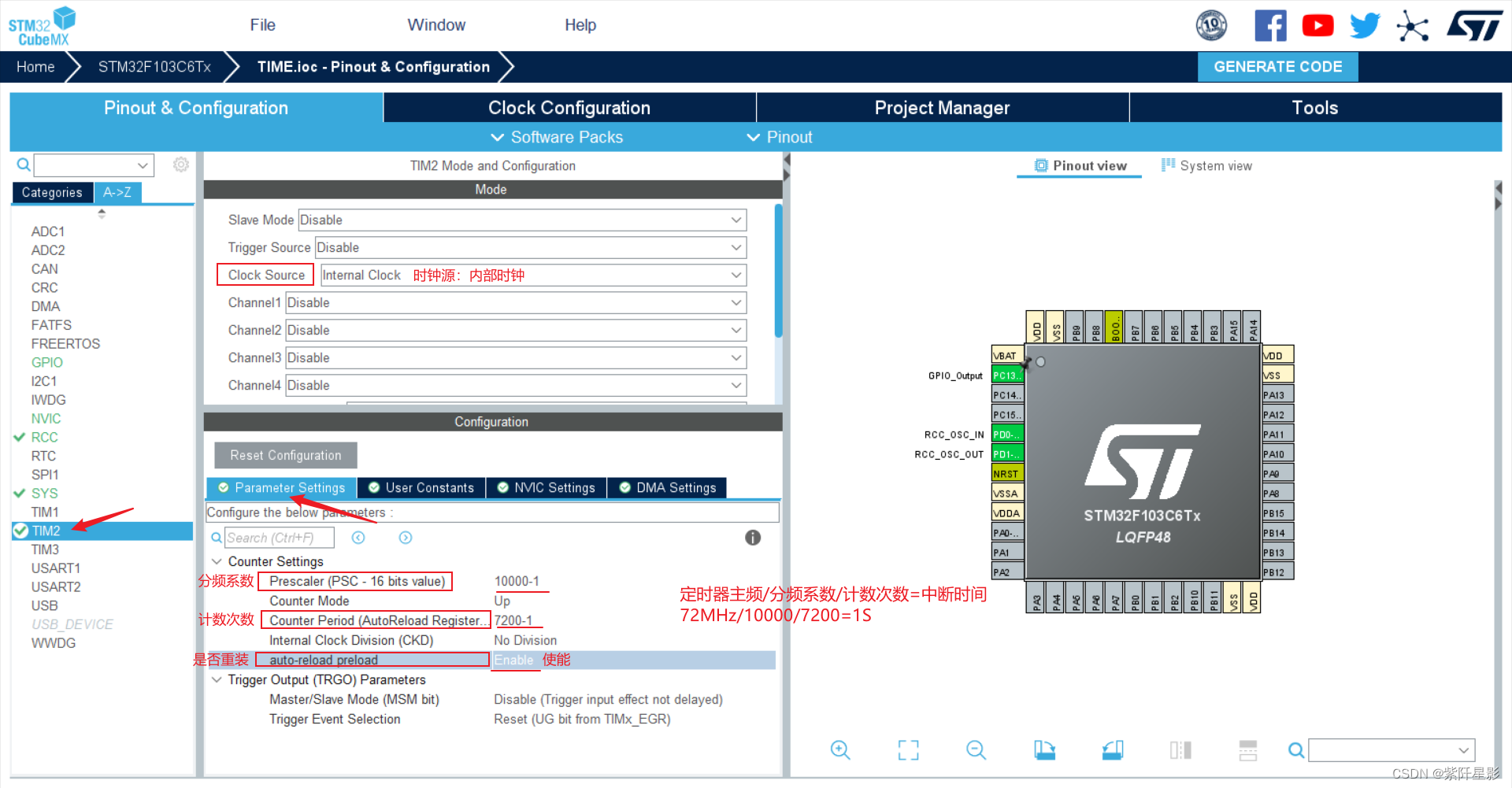Image resolution: width=1512 pixels, height=788 pixels.
Task: Toggle the horizontal split view icon
Action: (1248, 750)
